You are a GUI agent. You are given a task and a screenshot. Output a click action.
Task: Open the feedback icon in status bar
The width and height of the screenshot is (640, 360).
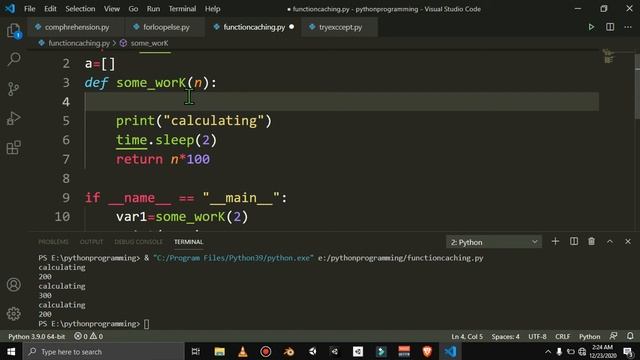(613, 336)
